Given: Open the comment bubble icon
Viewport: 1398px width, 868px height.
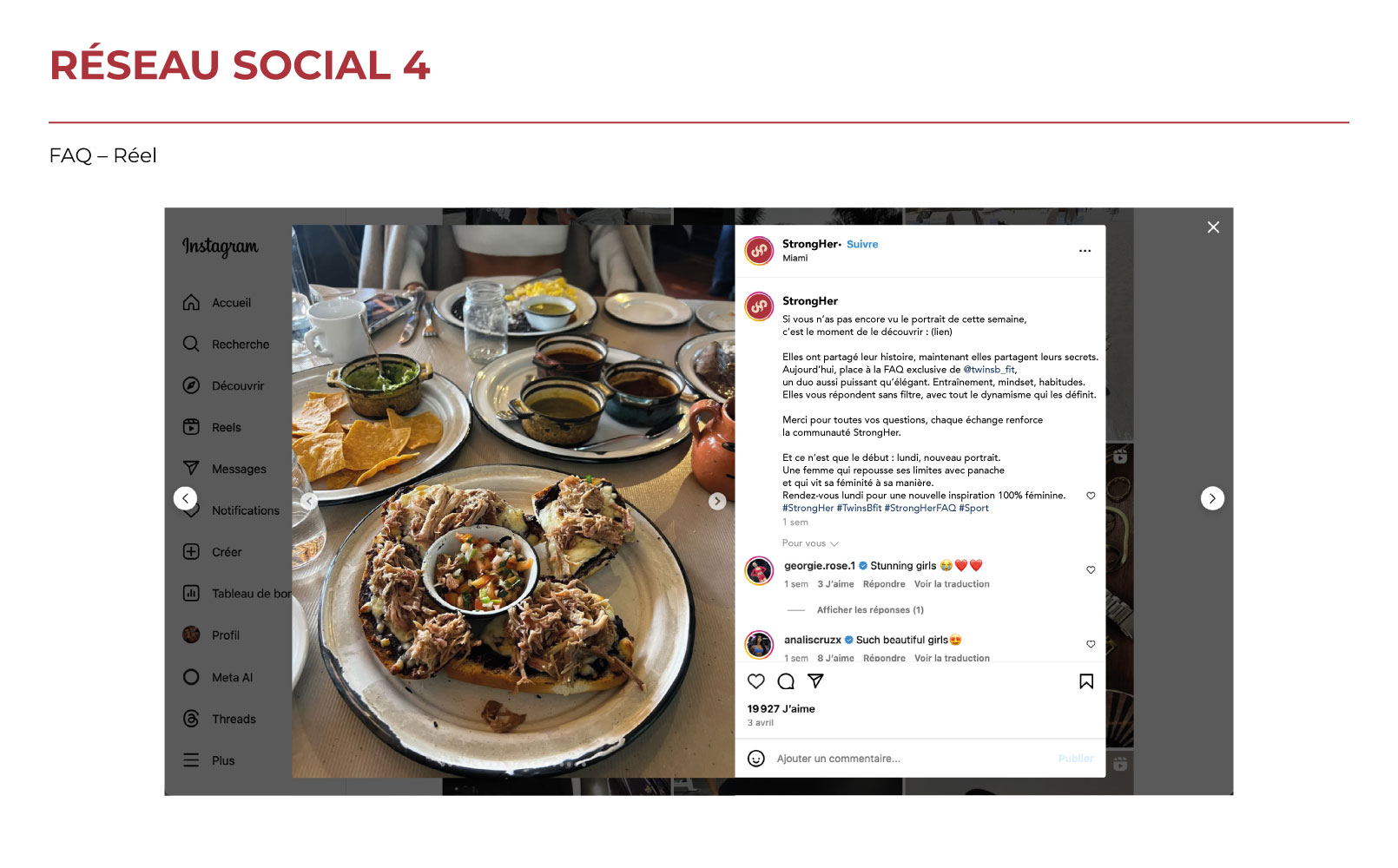Looking at the screenshot, I should click(x=786, y=681).
